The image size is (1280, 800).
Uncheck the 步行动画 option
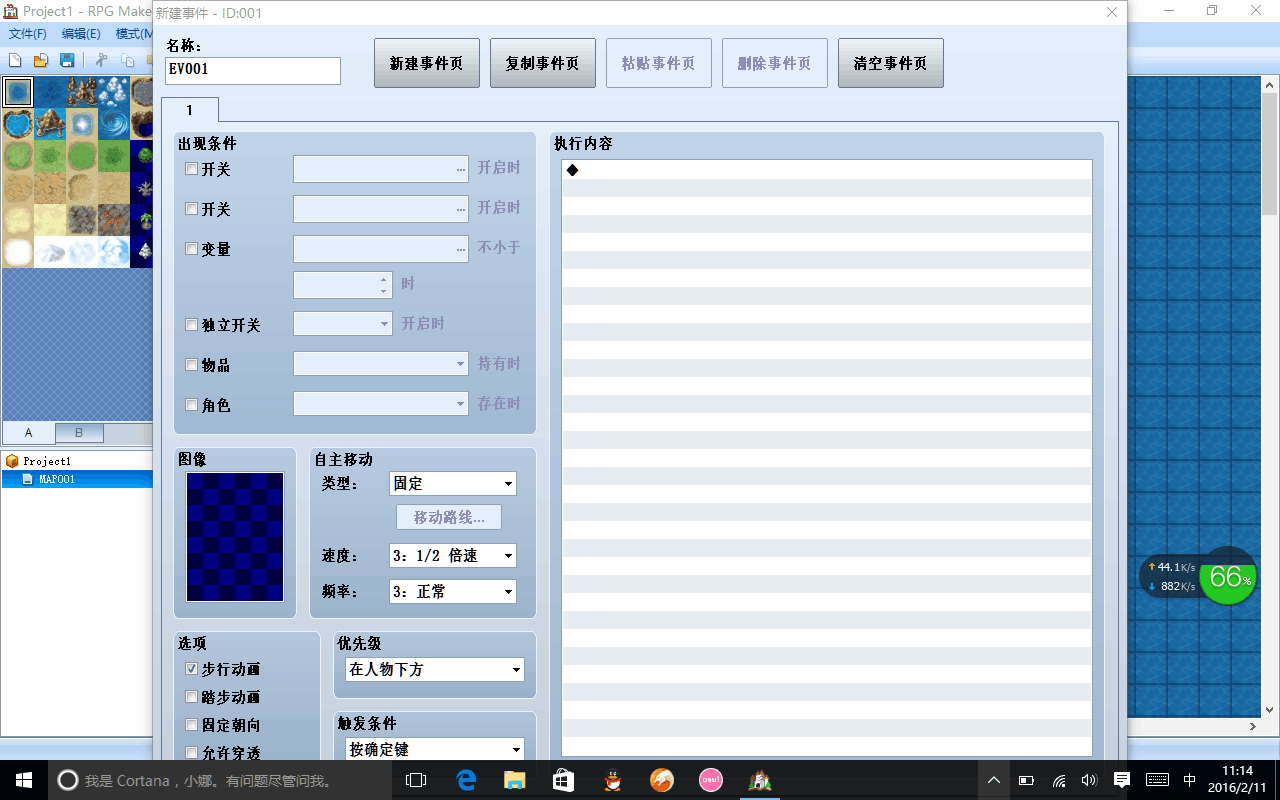pos(192,669)
